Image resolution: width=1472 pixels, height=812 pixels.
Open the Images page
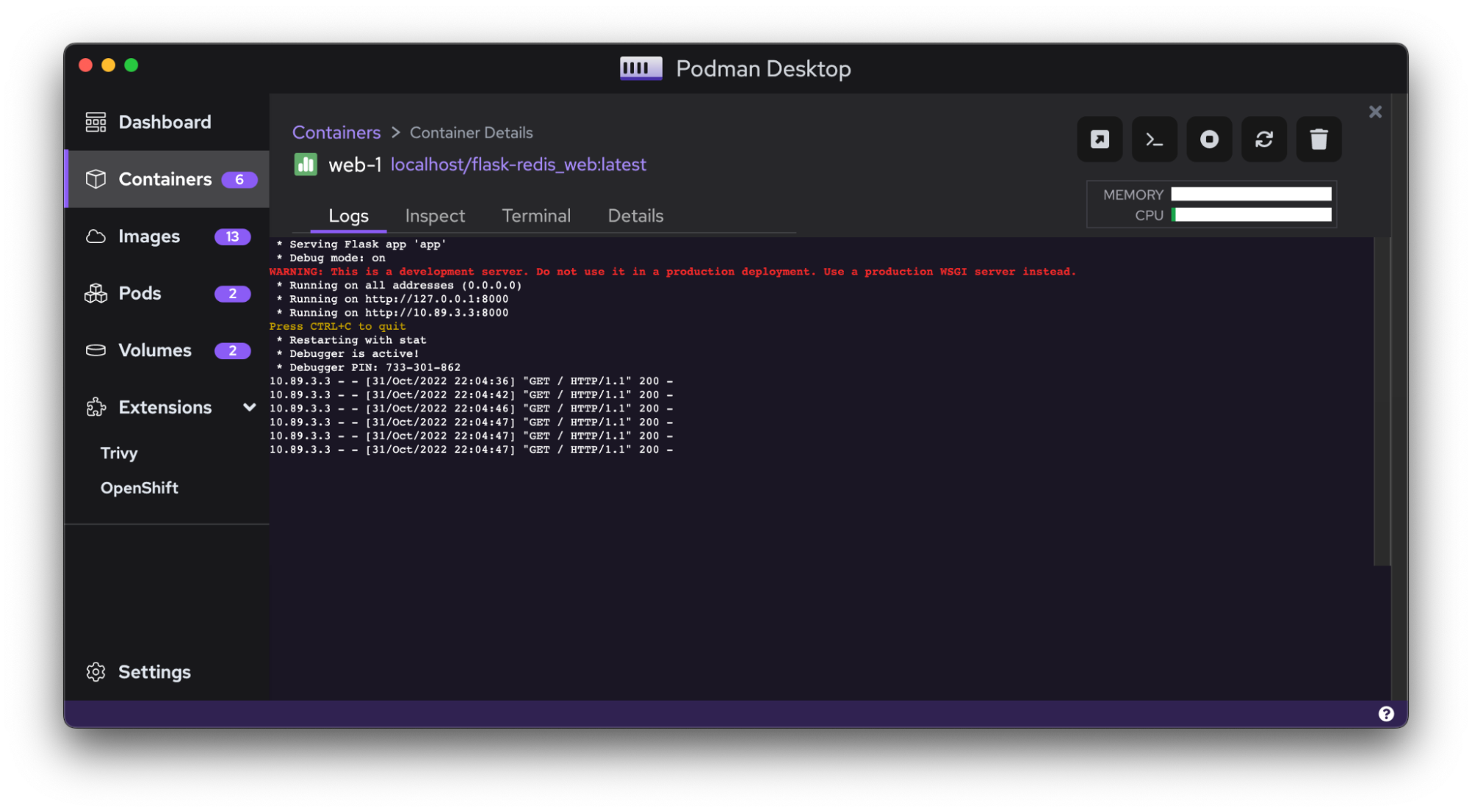click(x=167, y=236)
